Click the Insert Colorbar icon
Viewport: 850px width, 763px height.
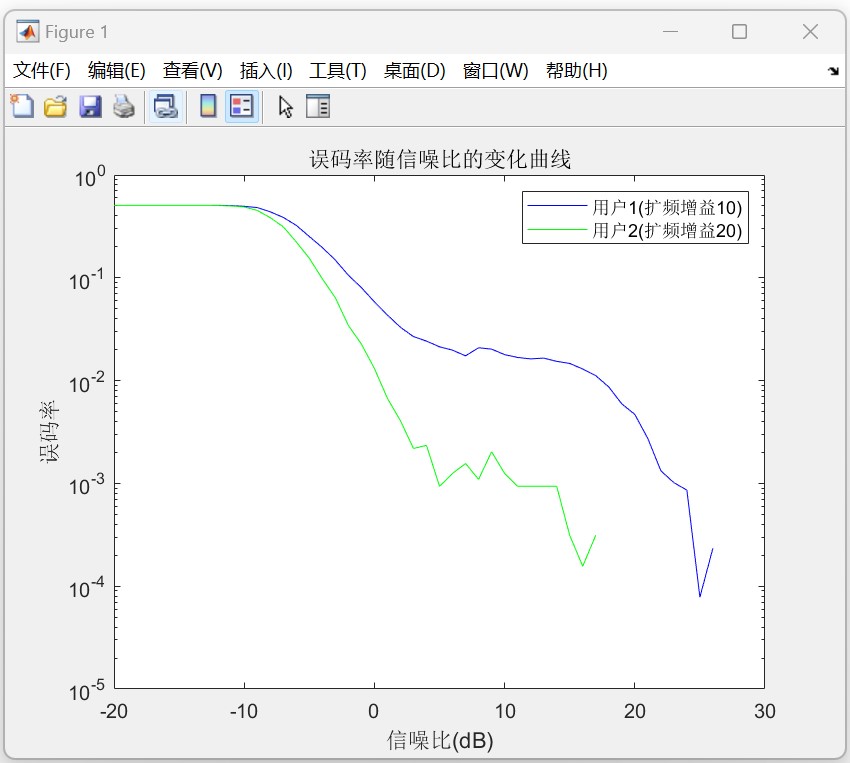coord(208,106)
